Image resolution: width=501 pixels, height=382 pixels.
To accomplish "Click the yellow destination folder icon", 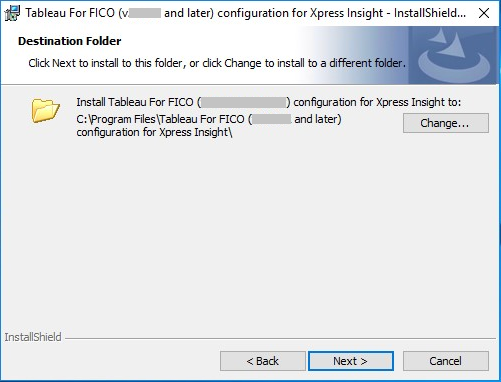I will [46, 110].
